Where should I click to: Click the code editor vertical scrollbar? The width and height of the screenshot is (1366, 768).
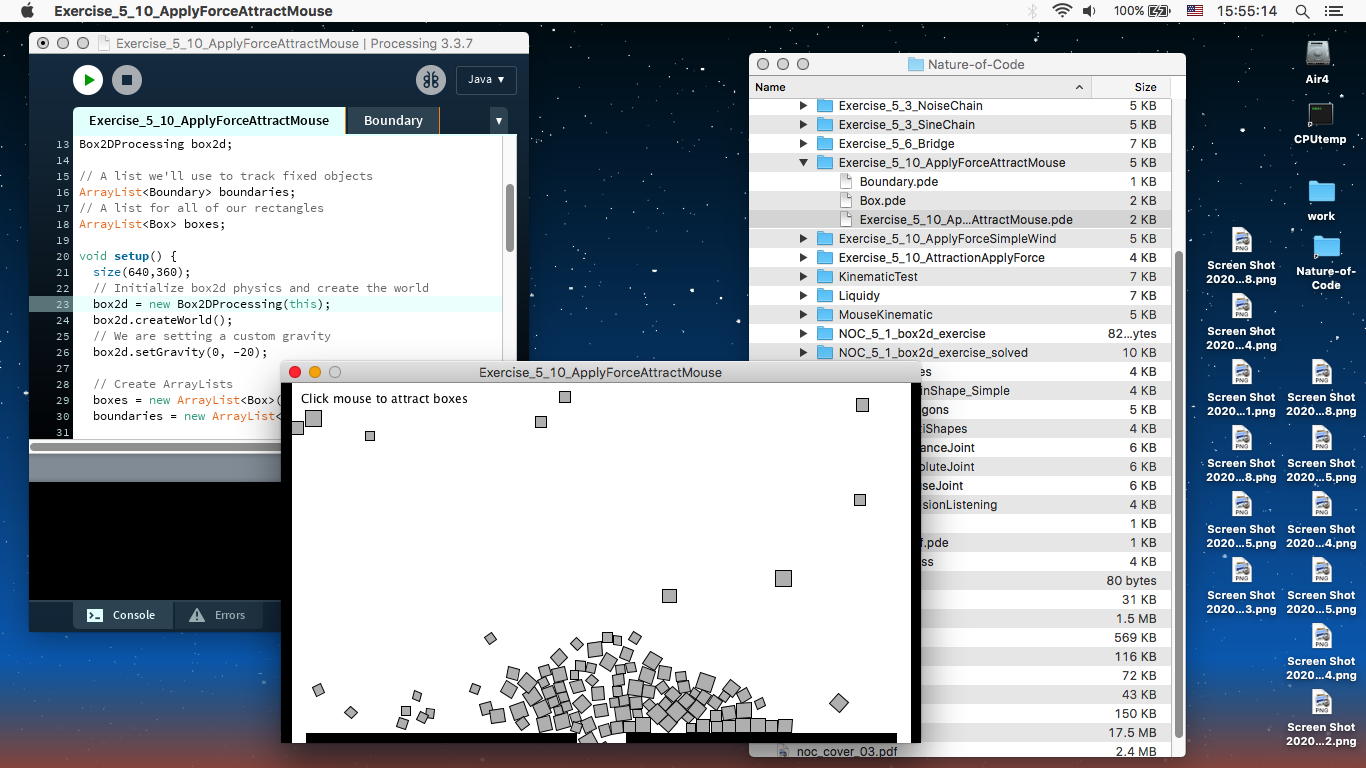pos(509,217)
